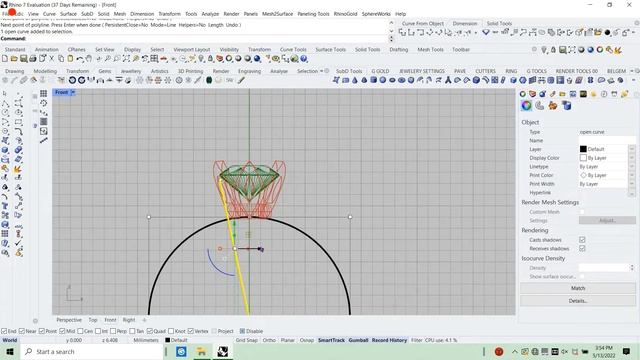Click the Rhino icon on the Windows taskbar
Screen dimensions: 640x360
pyautogui.click(x=222, y=351)
